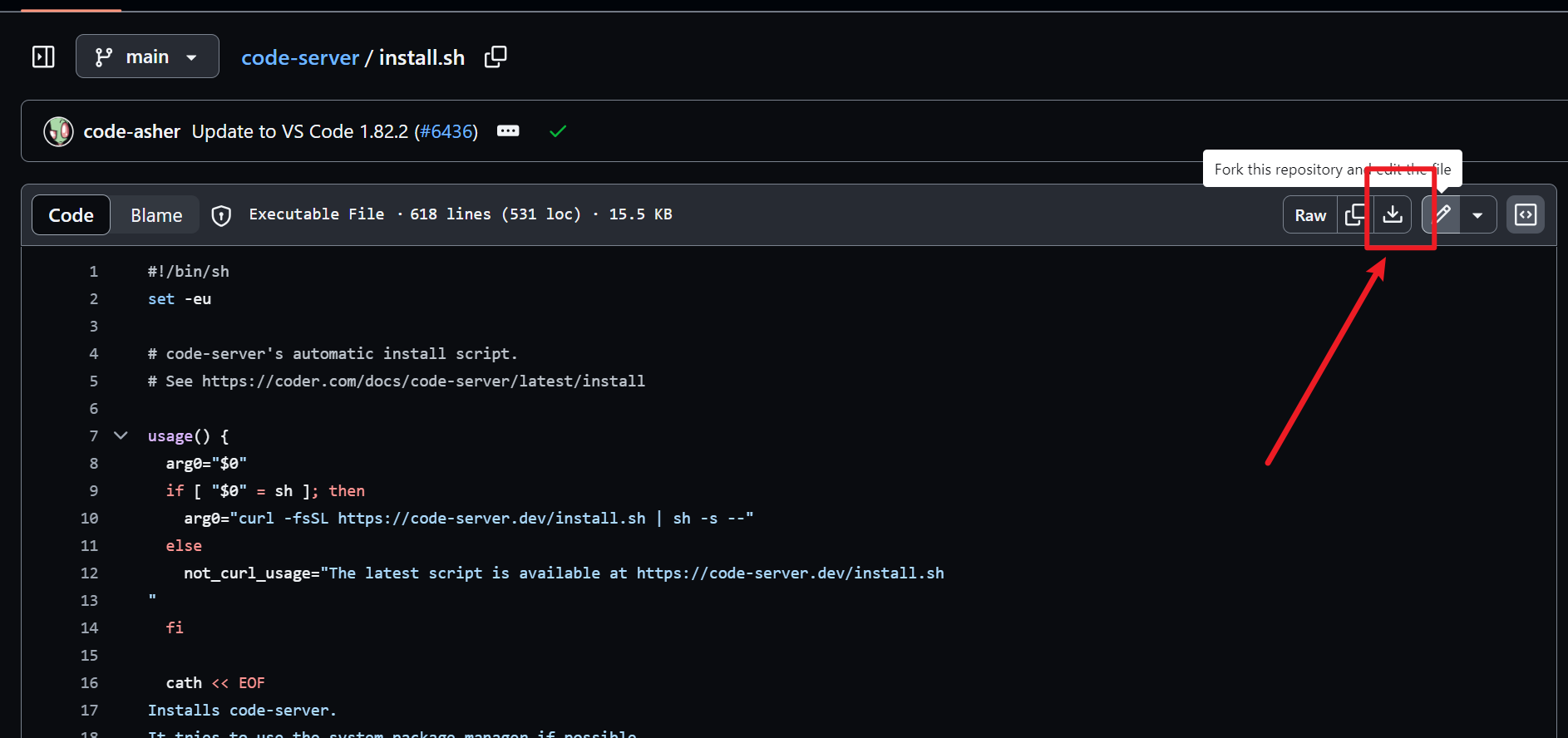Open more edit options dropdown arrow

pyautogui.click(x=1477, y=215)
